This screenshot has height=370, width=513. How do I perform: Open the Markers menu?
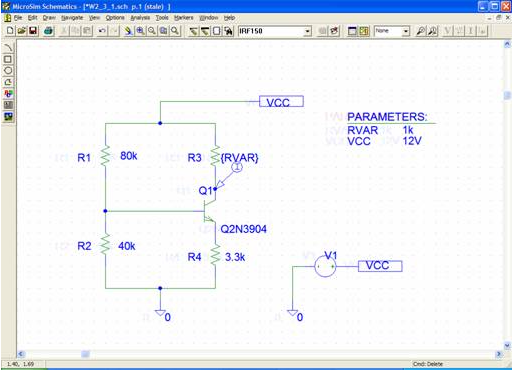pyautogui.click(x=184, y=18)
